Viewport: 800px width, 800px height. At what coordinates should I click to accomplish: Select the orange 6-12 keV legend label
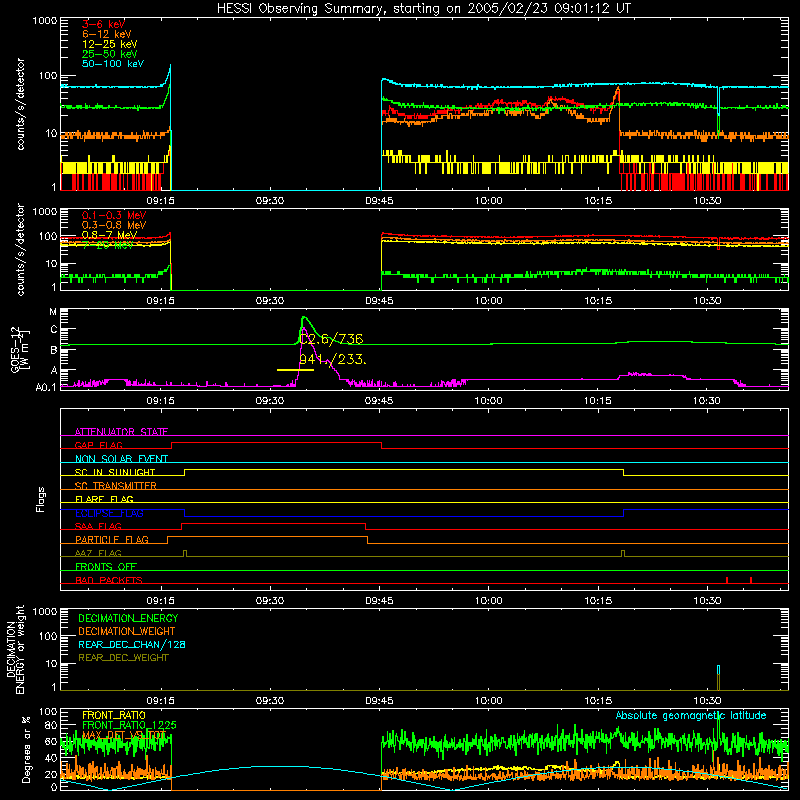[x=106, y=34]
